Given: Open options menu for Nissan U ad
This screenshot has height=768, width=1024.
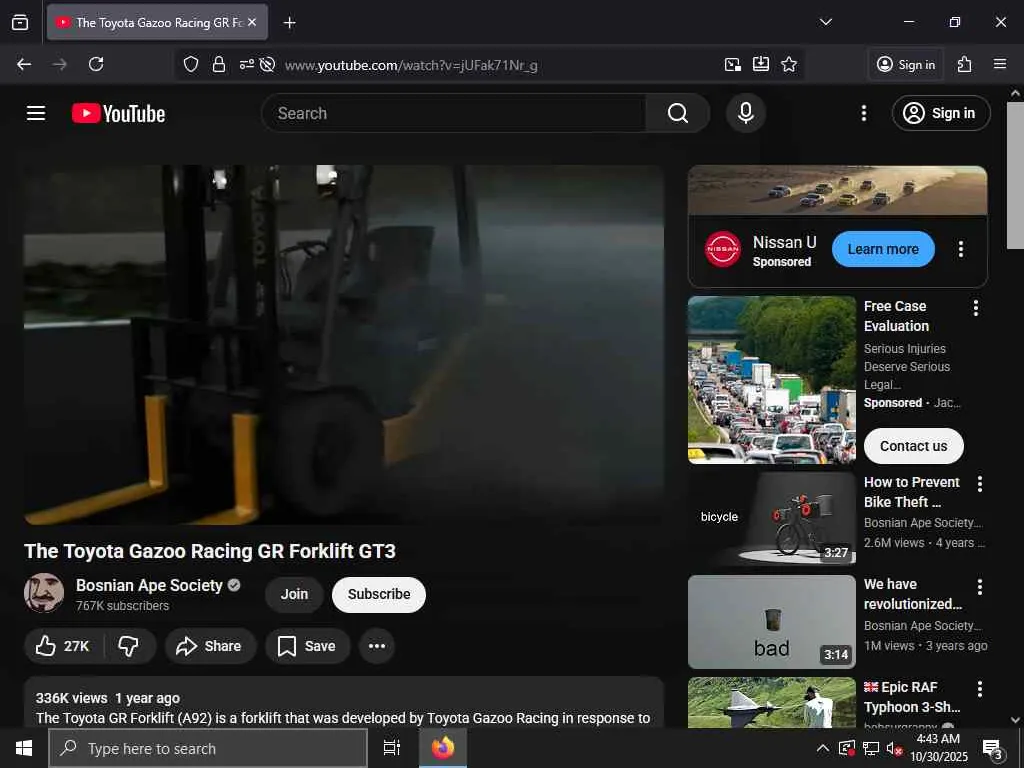Looking at the screenshot, I should point(961,249).
